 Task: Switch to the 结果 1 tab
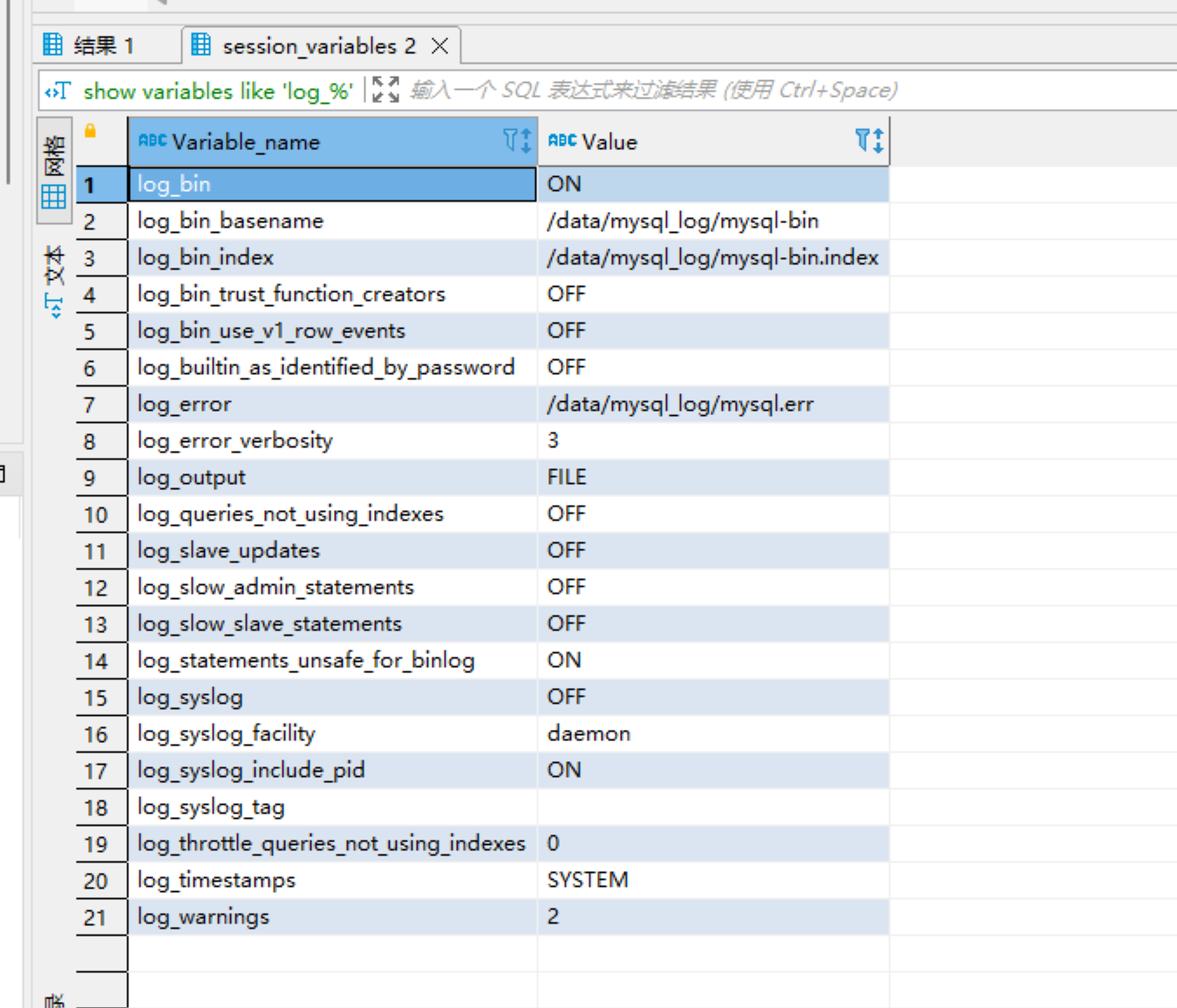point(89,45)
